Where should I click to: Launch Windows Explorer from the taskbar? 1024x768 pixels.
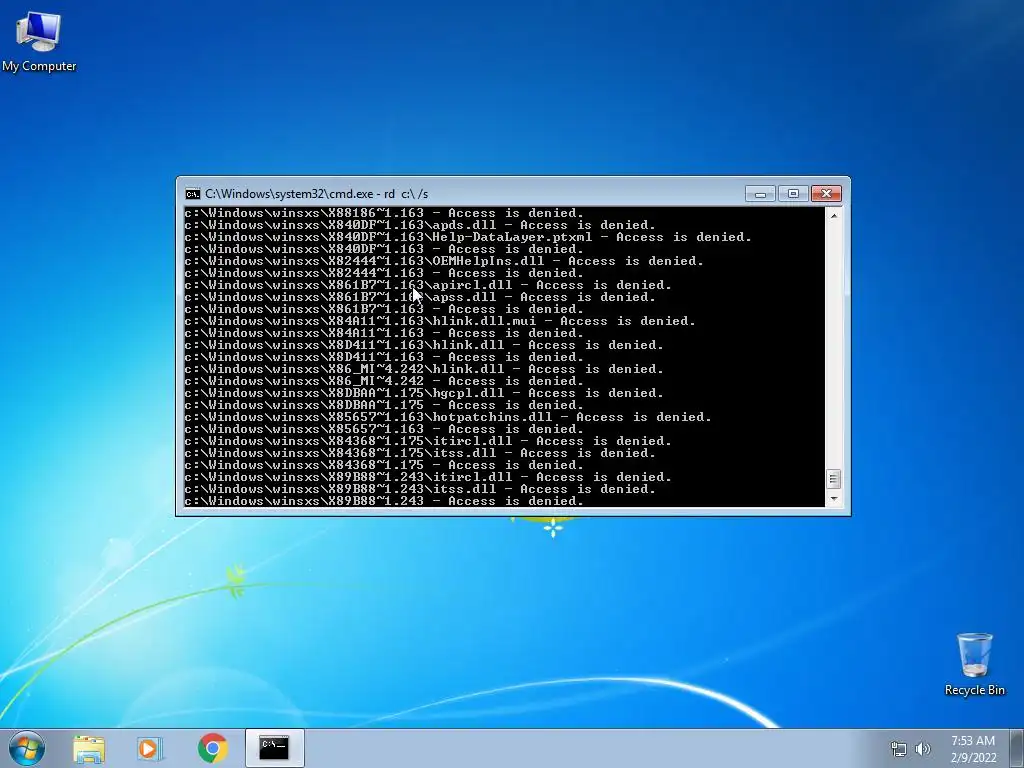(x=89, y=749)
